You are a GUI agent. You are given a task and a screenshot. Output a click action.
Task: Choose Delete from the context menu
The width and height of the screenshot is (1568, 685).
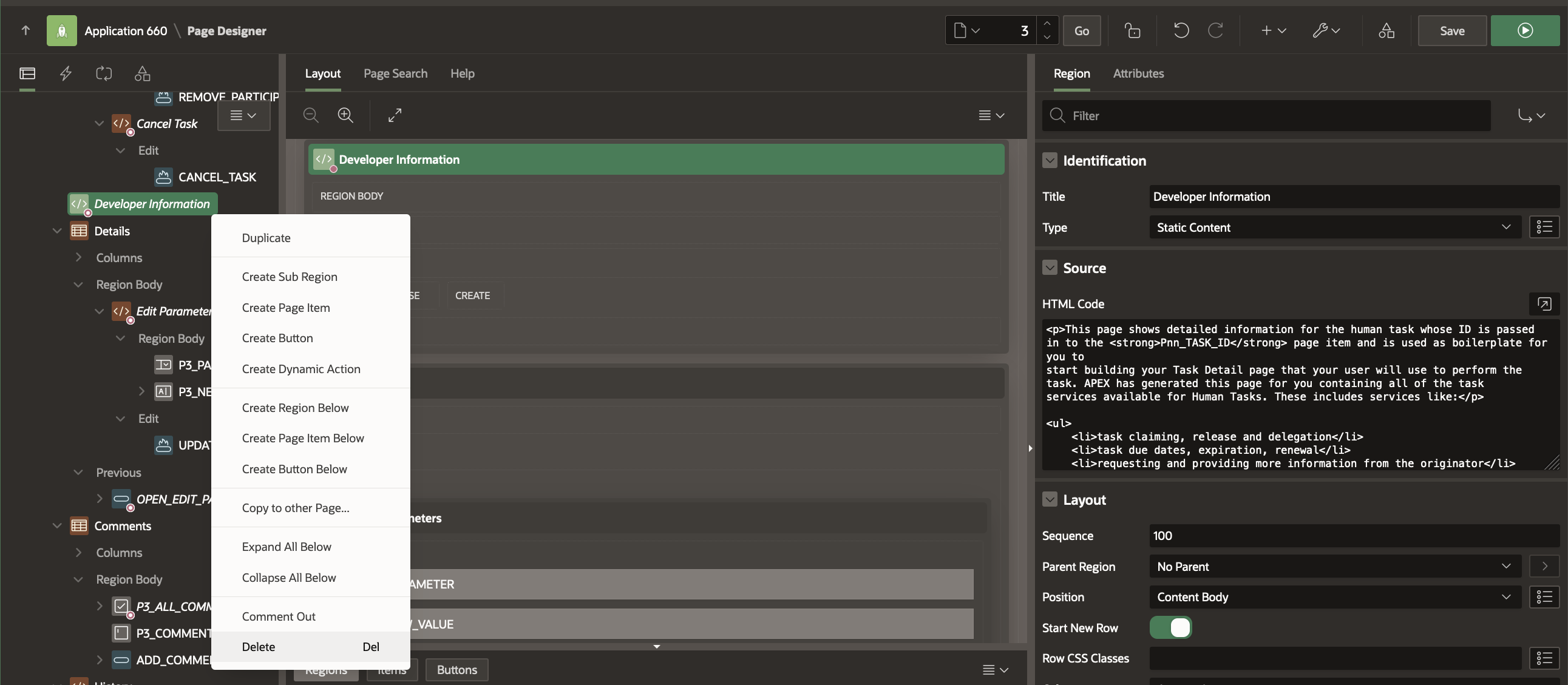(x=258, y=647)
